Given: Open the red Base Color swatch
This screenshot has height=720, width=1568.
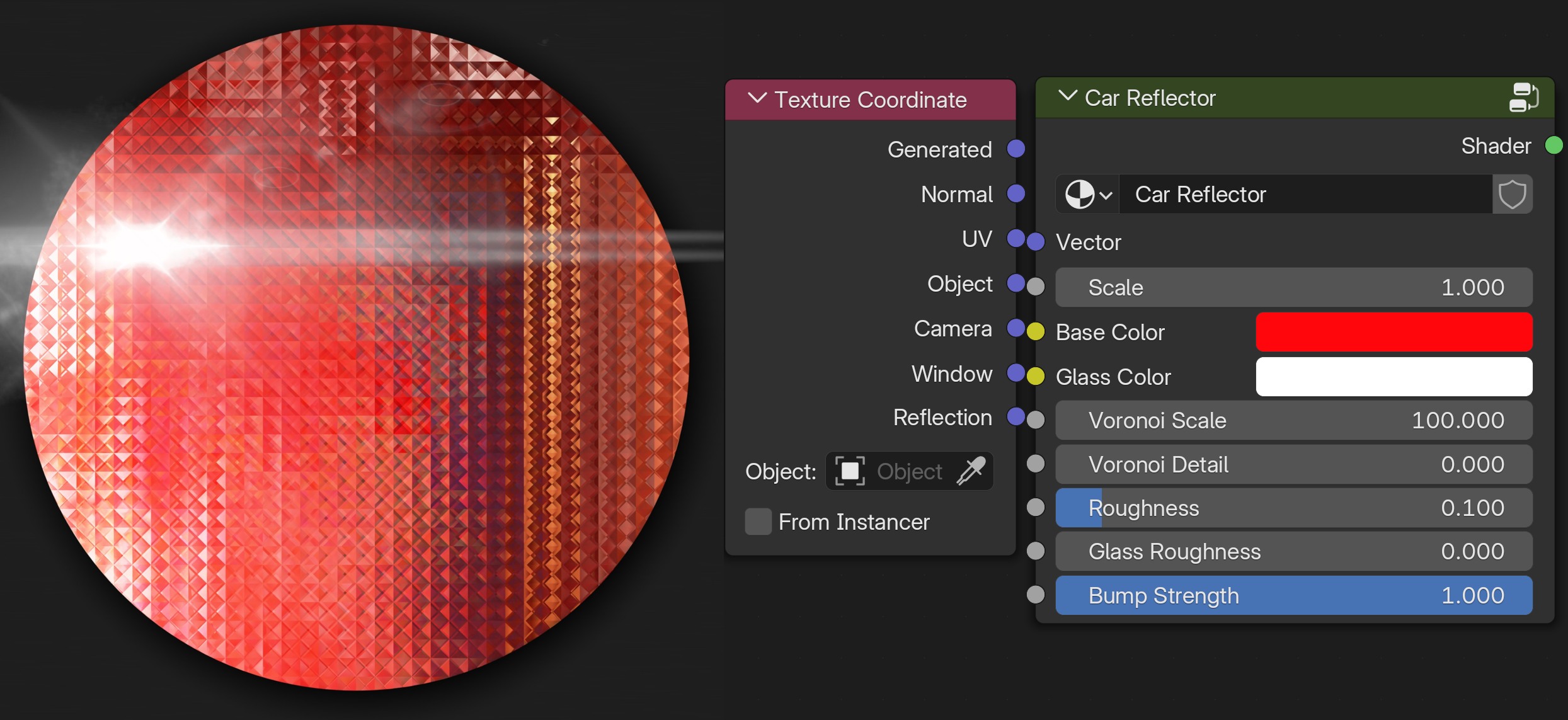Looking at the screenshot, I should pyautogui.click(x=1393, y=332).
